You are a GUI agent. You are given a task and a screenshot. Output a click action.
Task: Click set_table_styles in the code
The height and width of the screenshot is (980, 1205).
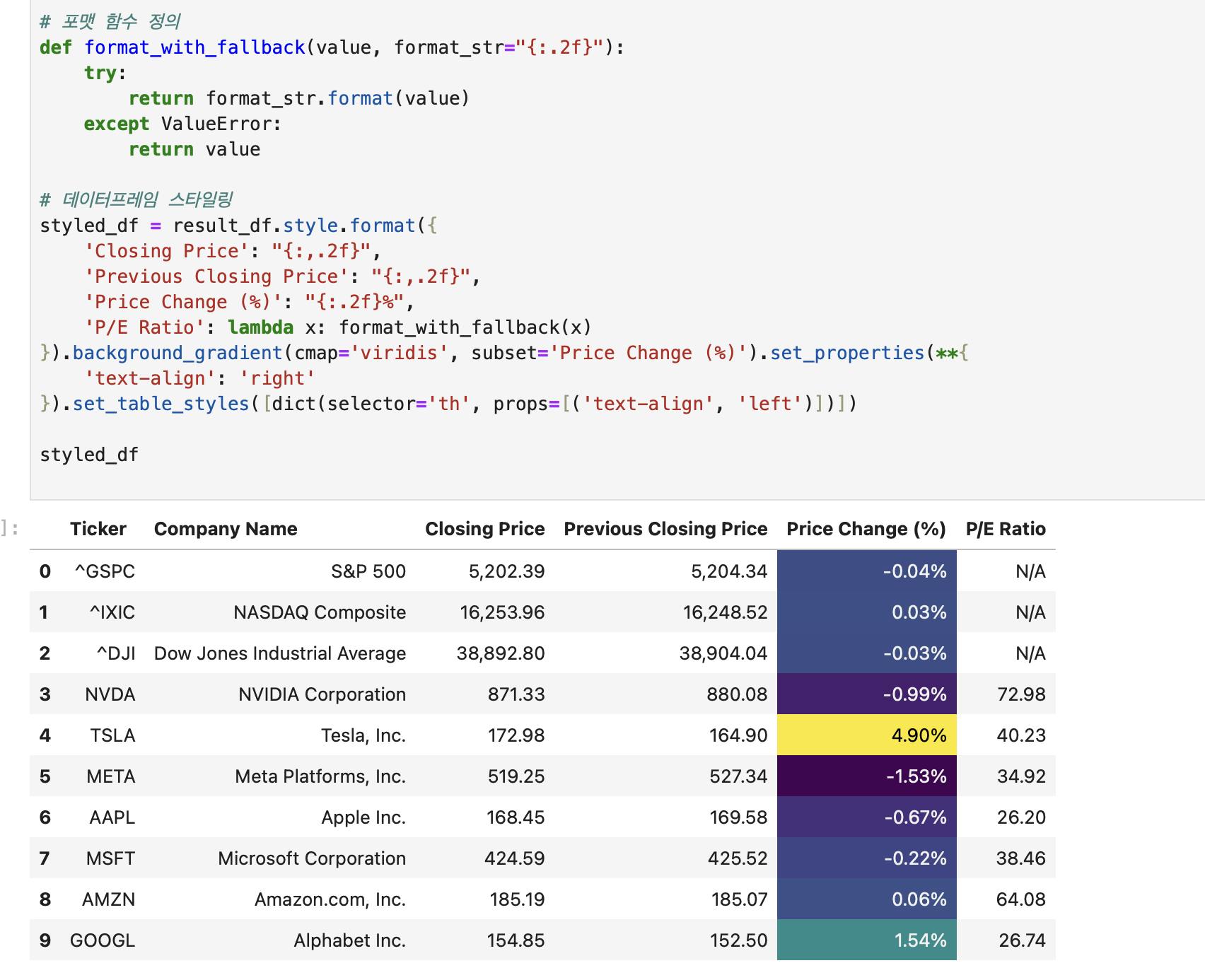tap(161, 404)
